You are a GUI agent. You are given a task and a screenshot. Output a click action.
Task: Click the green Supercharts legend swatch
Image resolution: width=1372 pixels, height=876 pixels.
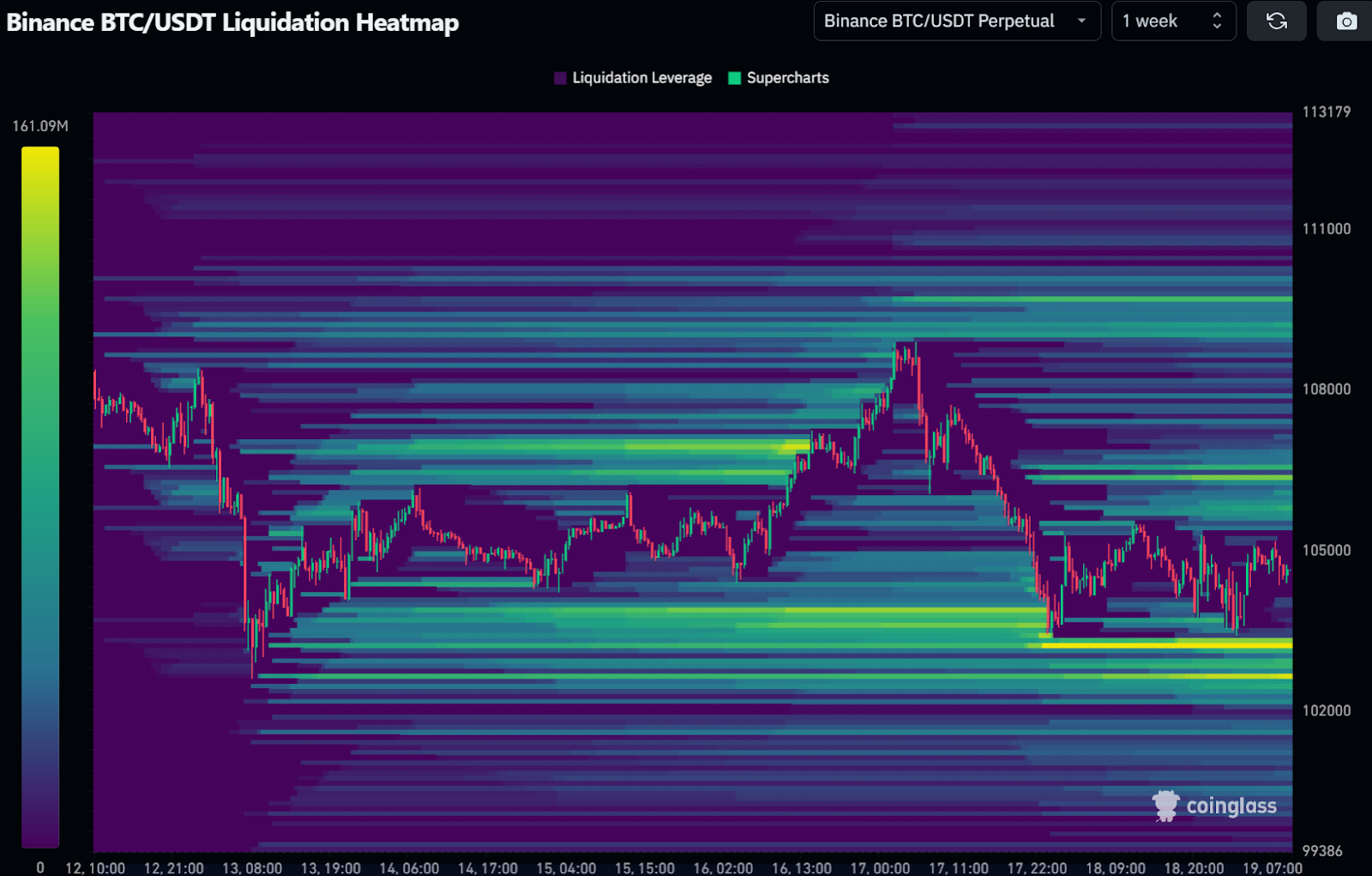pos(734,78)
